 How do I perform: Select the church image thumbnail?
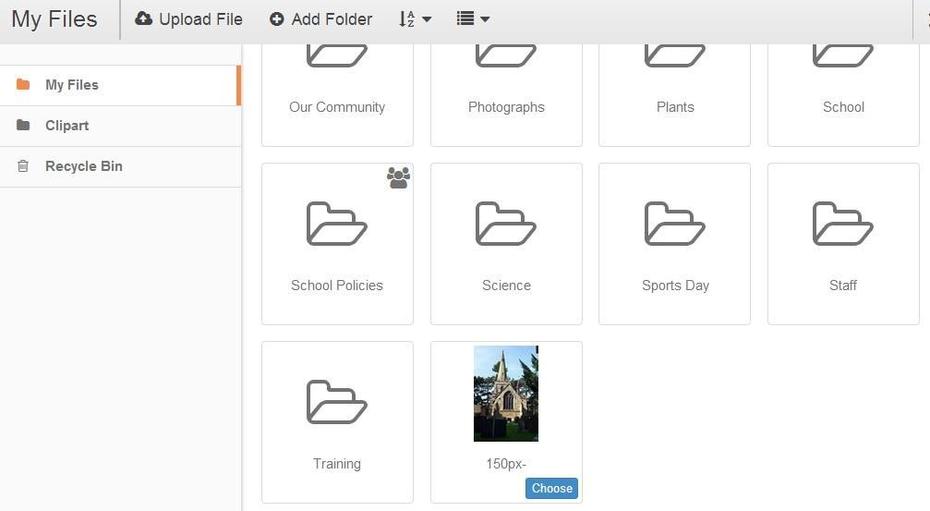(506, 394)
